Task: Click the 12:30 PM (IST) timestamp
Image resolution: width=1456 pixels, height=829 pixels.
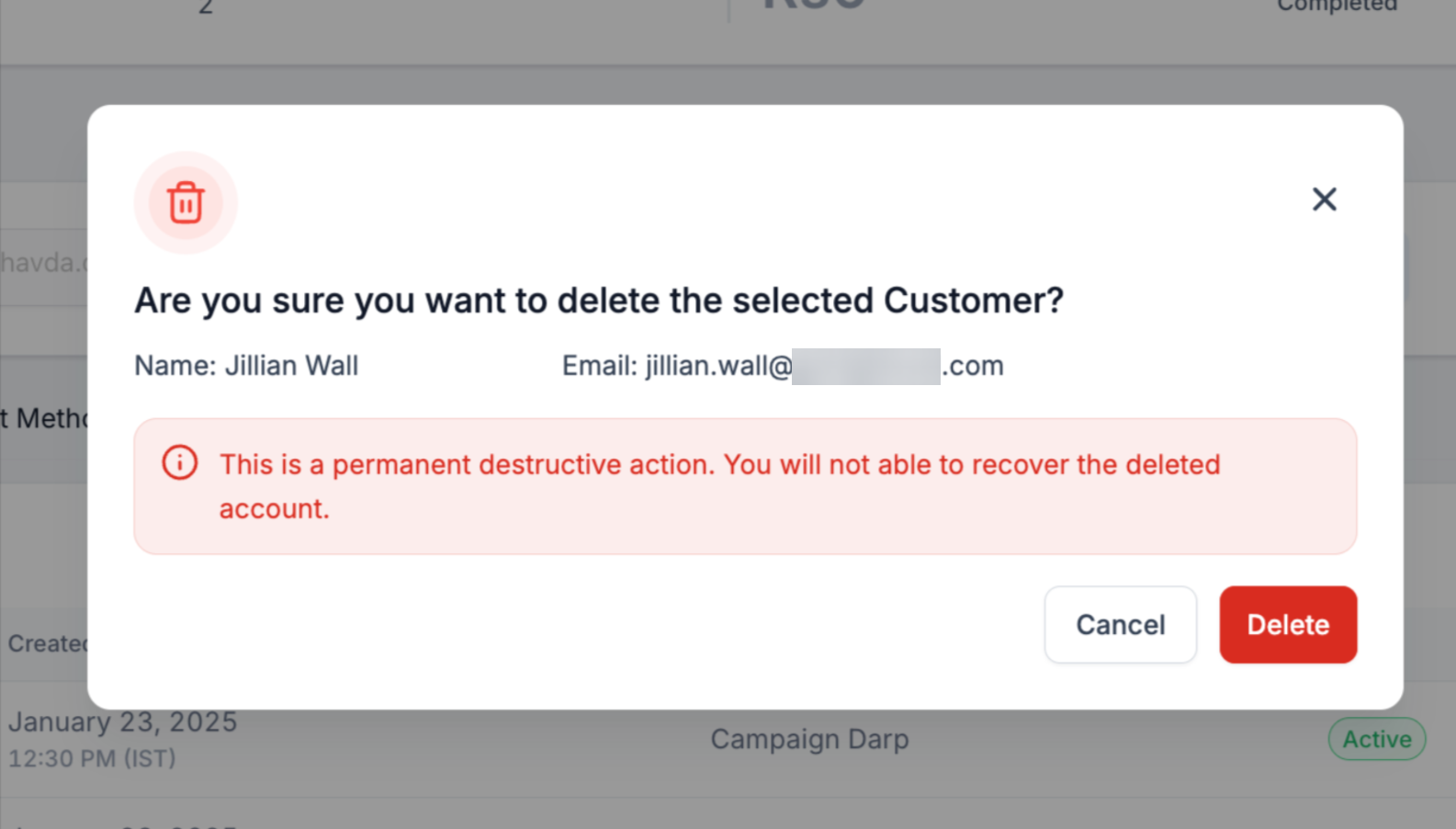Action: (92, 758)
